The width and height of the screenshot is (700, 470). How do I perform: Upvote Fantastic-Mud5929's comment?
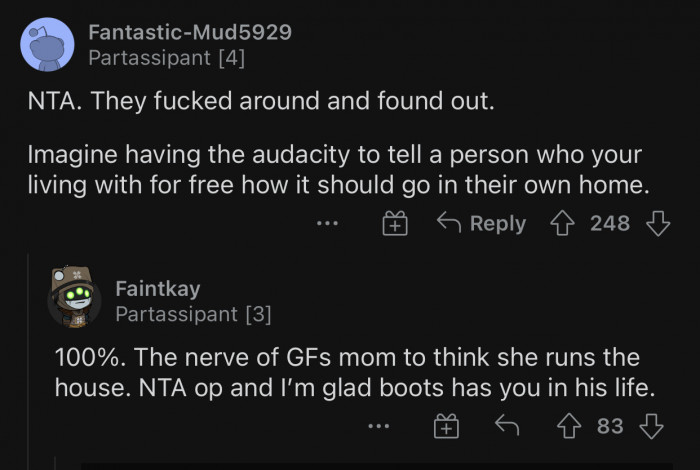[x=565, y=224]
